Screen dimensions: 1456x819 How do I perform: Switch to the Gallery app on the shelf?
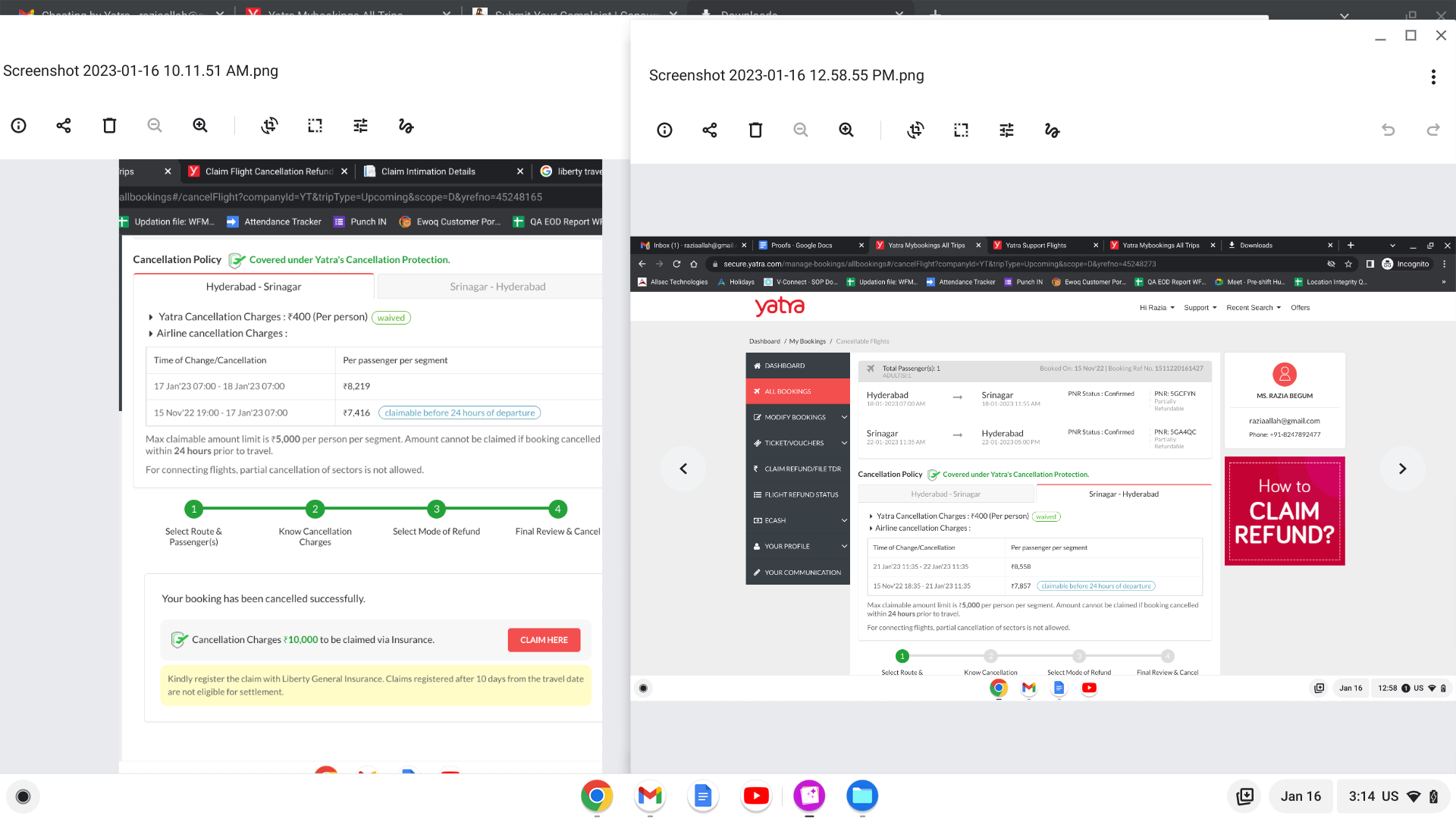coord(809,795)
